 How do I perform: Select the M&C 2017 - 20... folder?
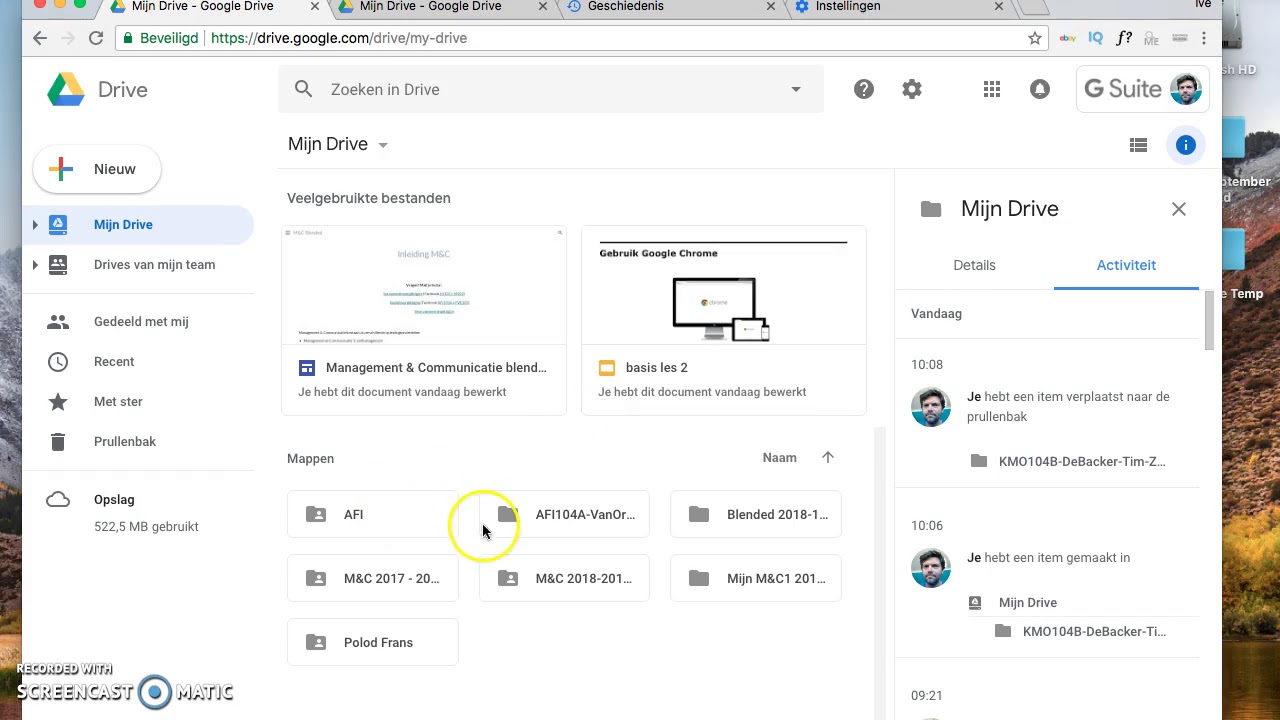pyautogui.click(x=373, y=578)
